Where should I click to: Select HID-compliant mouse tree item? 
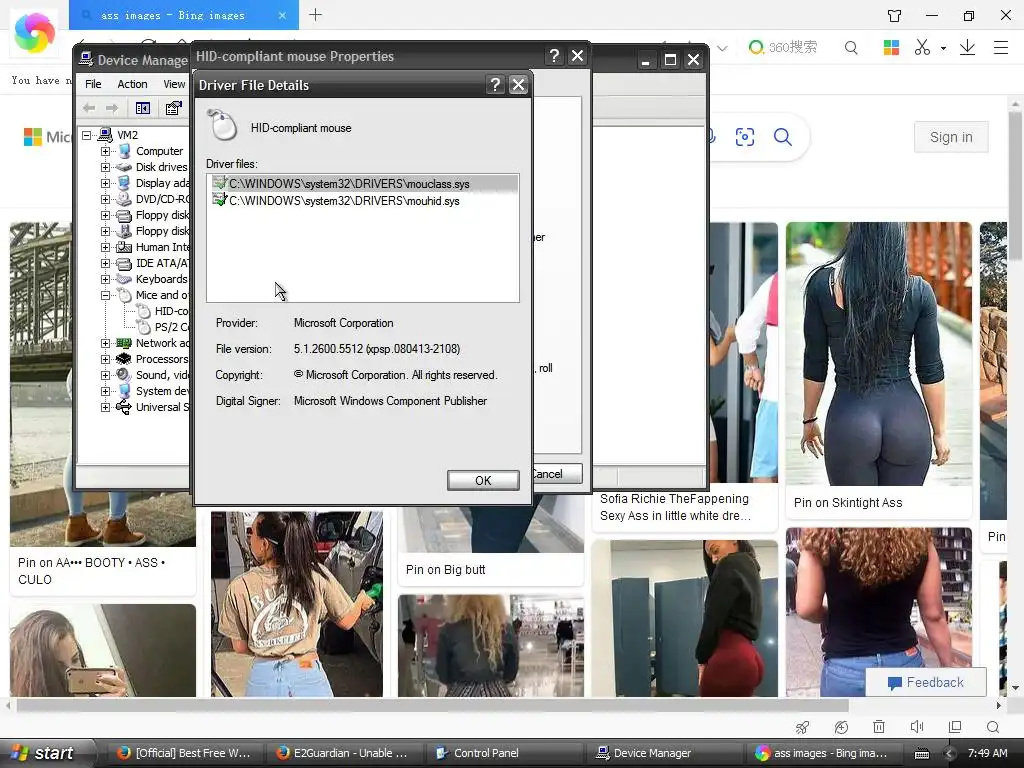163,312
